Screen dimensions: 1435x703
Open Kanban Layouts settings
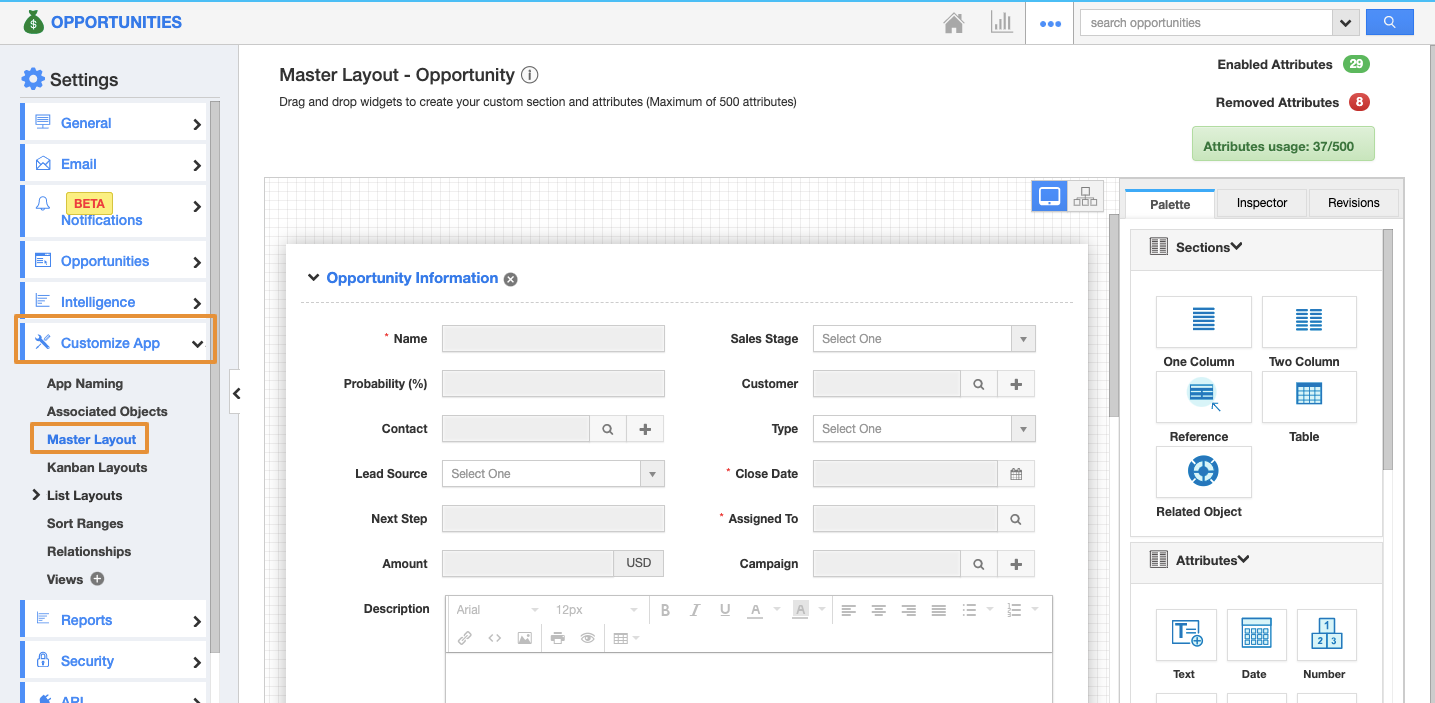click(x=97, y=468)
